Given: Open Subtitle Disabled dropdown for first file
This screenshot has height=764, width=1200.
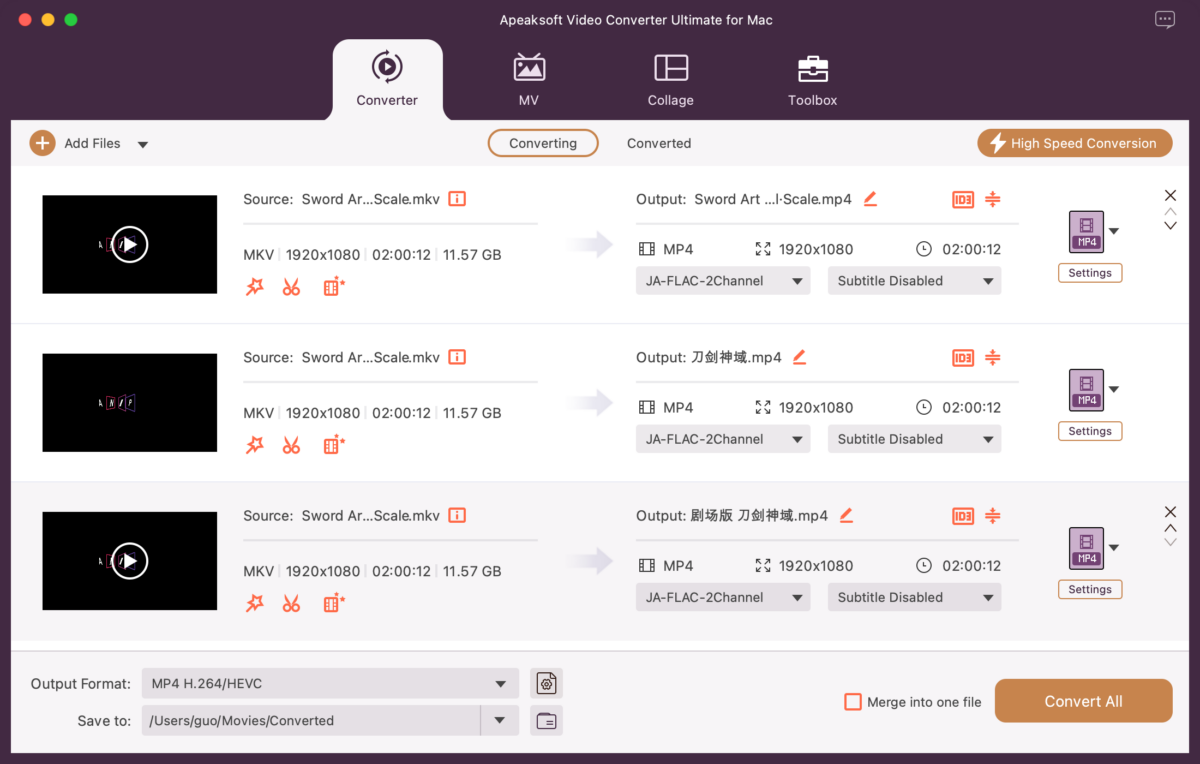Looking at the screenshot, I should [914, 281].
